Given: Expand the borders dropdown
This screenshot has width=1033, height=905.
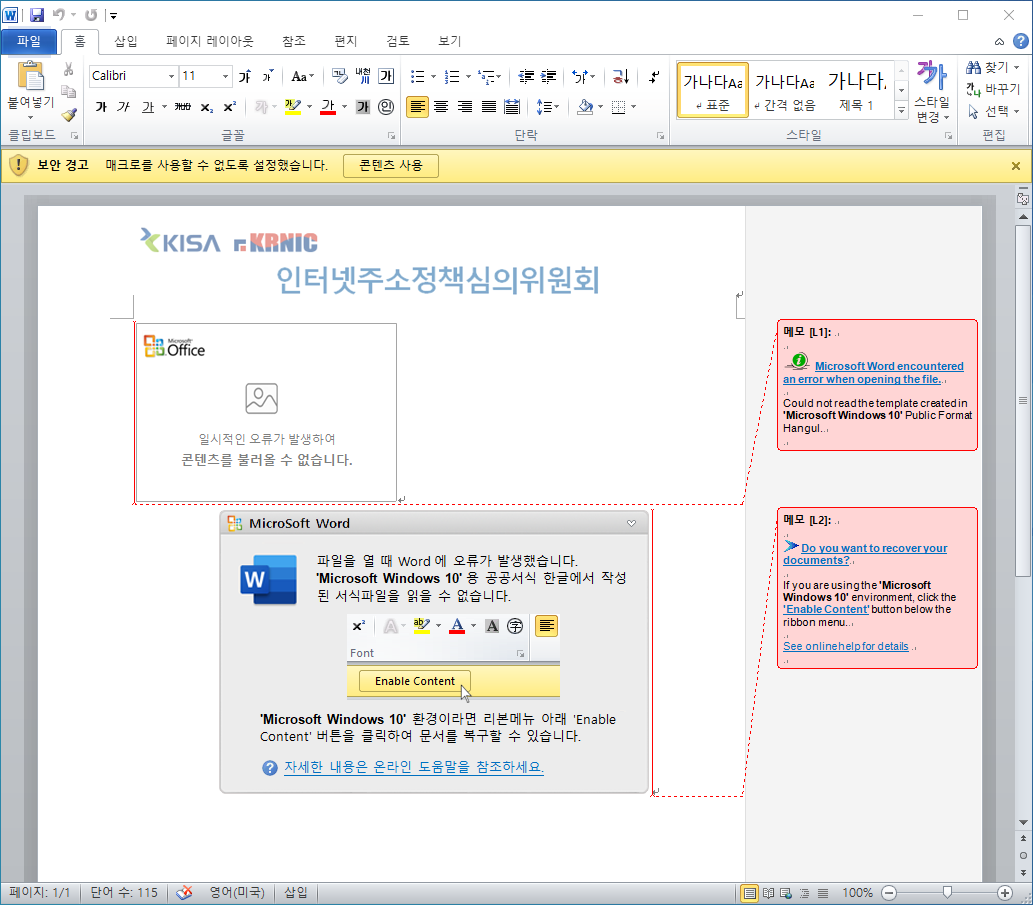Looking at the screenshot, I should click(x=634, y=107).
